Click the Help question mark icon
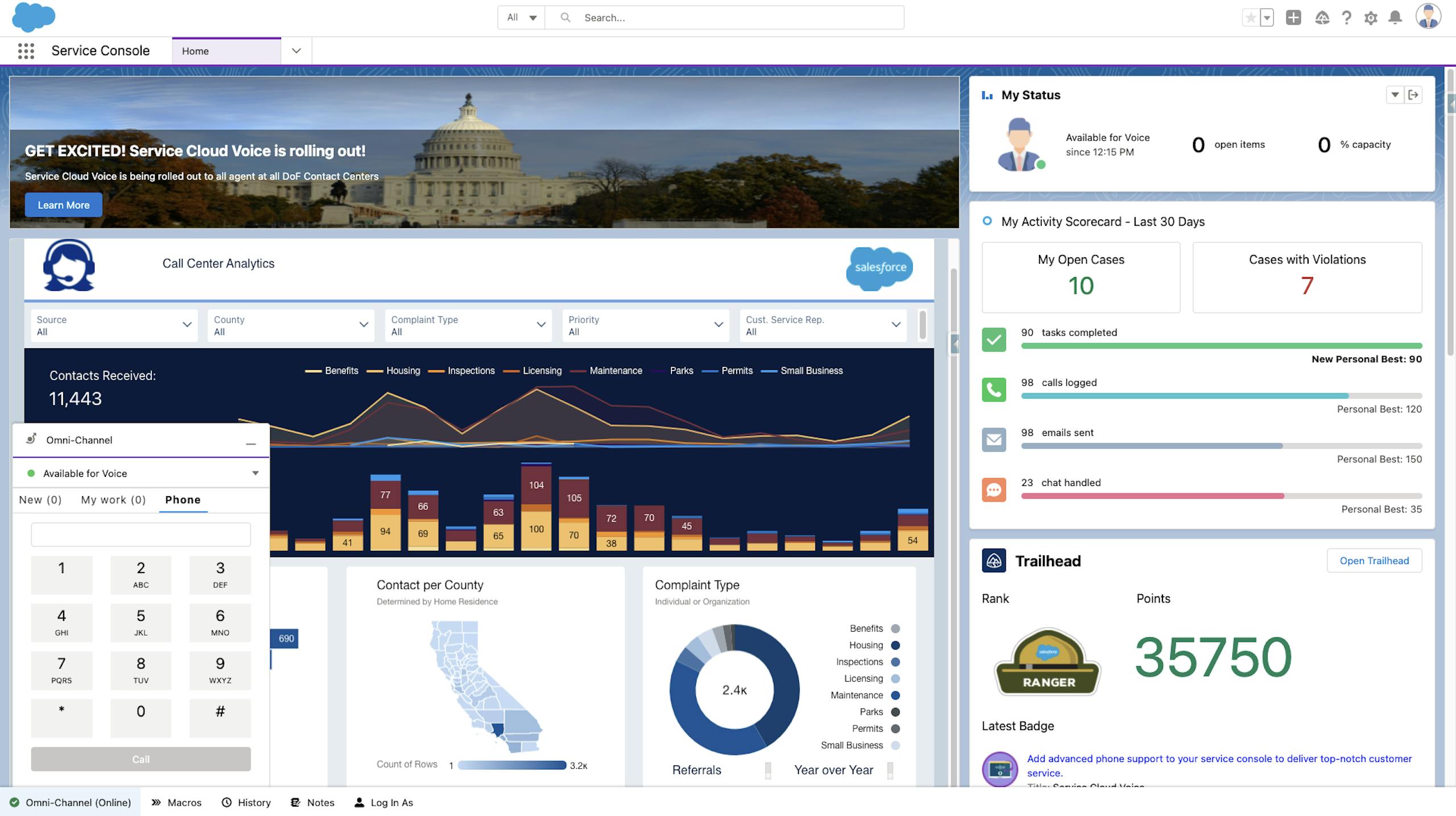 (x=1346, y=18)
